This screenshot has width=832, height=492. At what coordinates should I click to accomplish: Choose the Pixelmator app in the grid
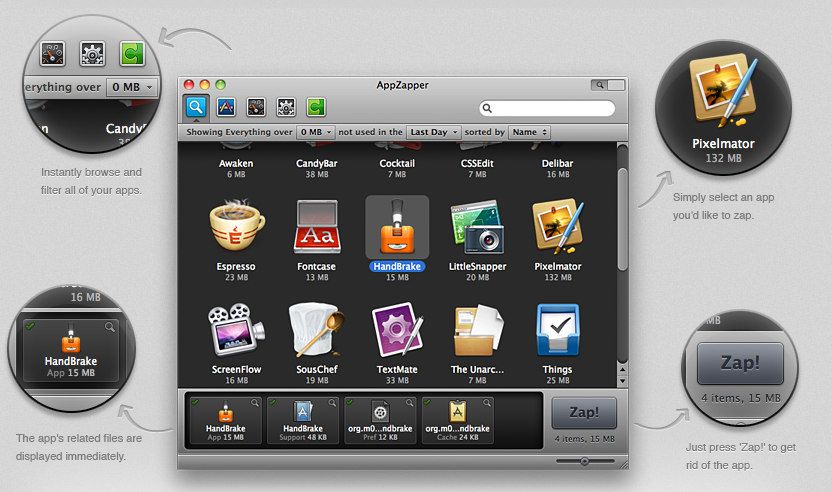tap(558, 228)
